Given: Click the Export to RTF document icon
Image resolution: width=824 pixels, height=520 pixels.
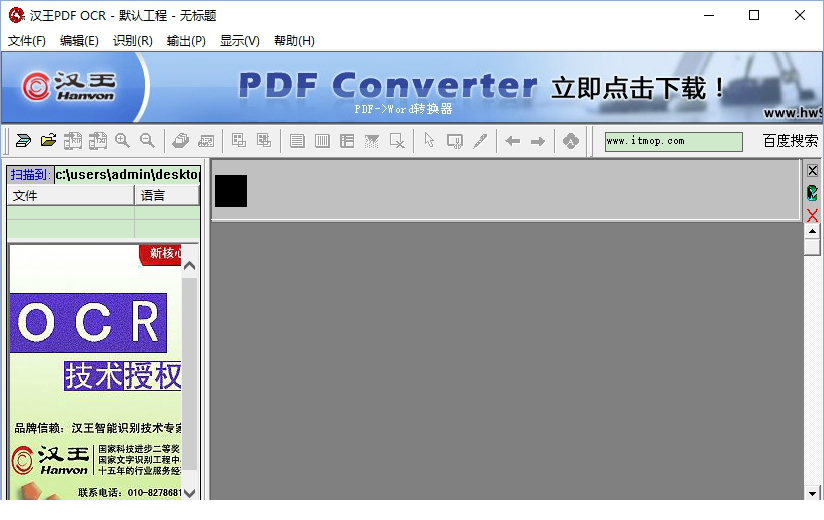Looking at the screenshot, I should click(x=73, y=141).
